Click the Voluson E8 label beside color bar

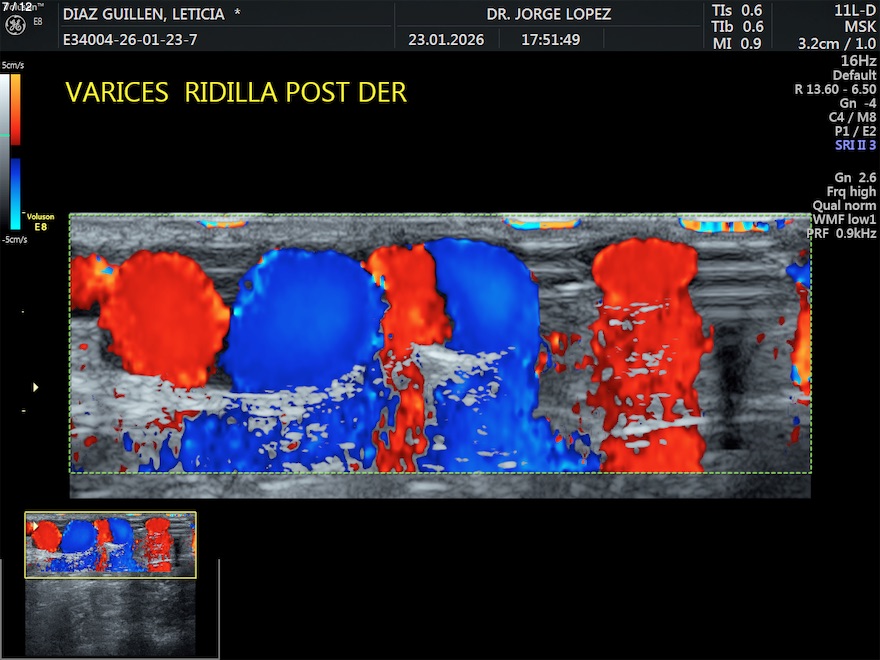[40, 221]
